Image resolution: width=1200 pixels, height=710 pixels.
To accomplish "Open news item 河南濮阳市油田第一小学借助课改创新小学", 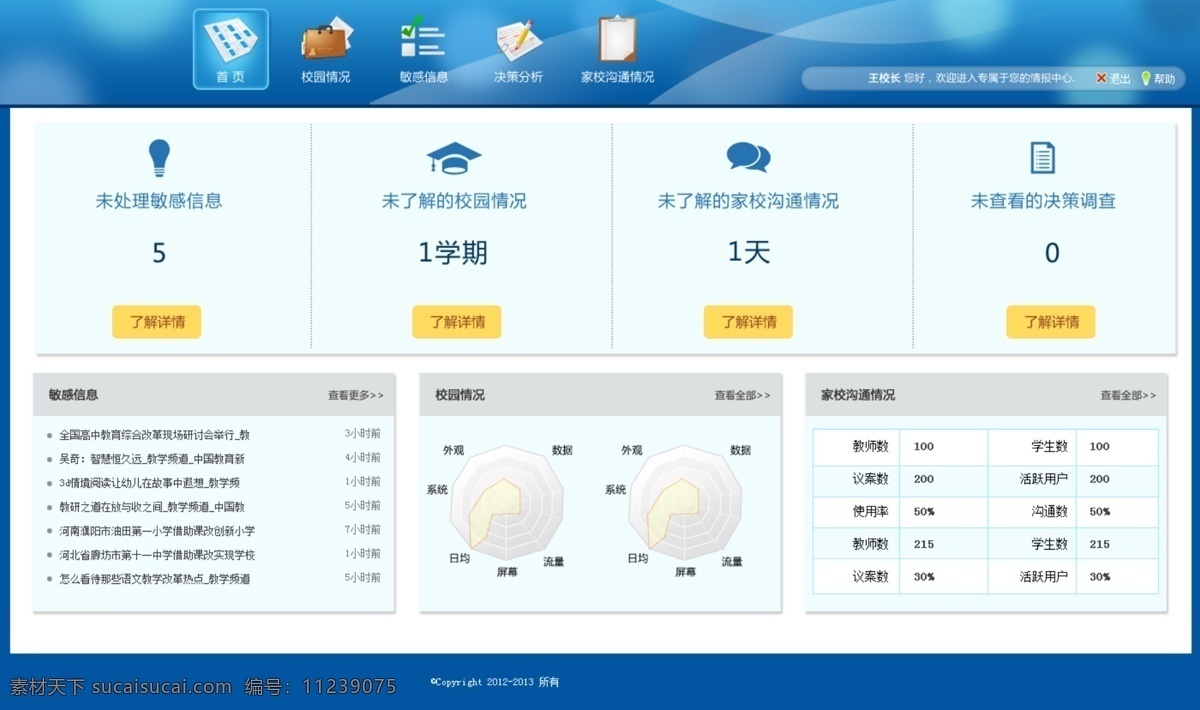I will [x=157, y=531].
